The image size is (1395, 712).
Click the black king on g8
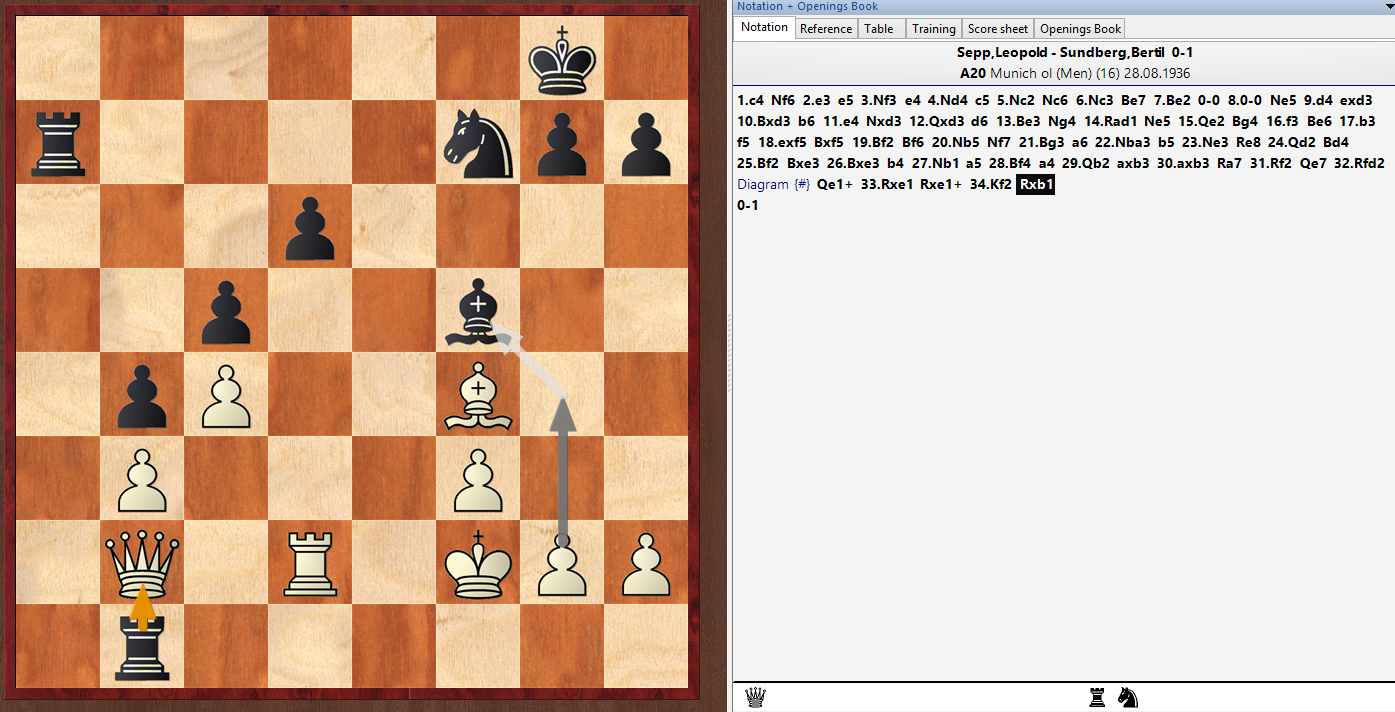click(562, 58)
